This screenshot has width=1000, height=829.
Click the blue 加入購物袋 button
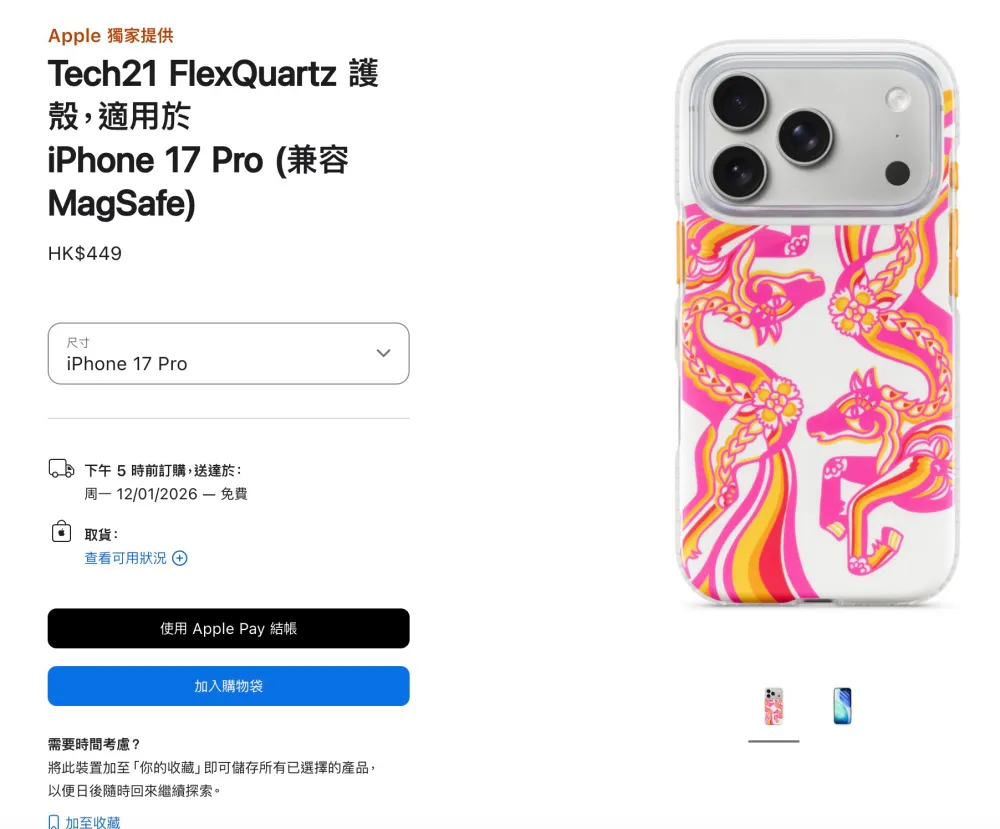click(228, 686)
